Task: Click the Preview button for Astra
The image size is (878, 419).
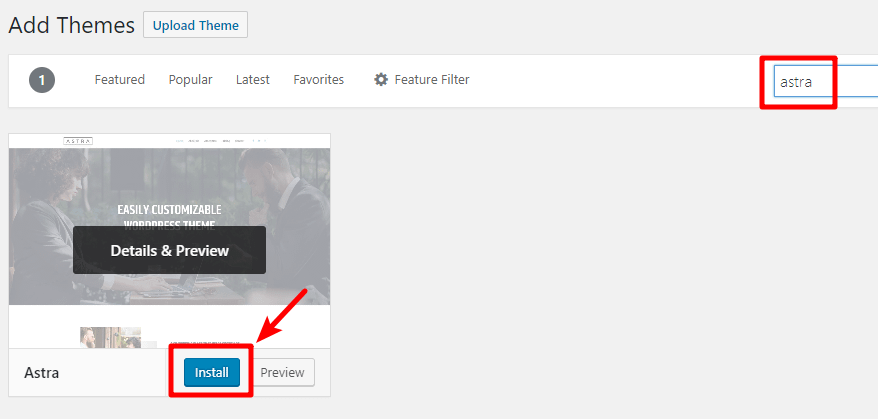Action: (x=283, y=373)
